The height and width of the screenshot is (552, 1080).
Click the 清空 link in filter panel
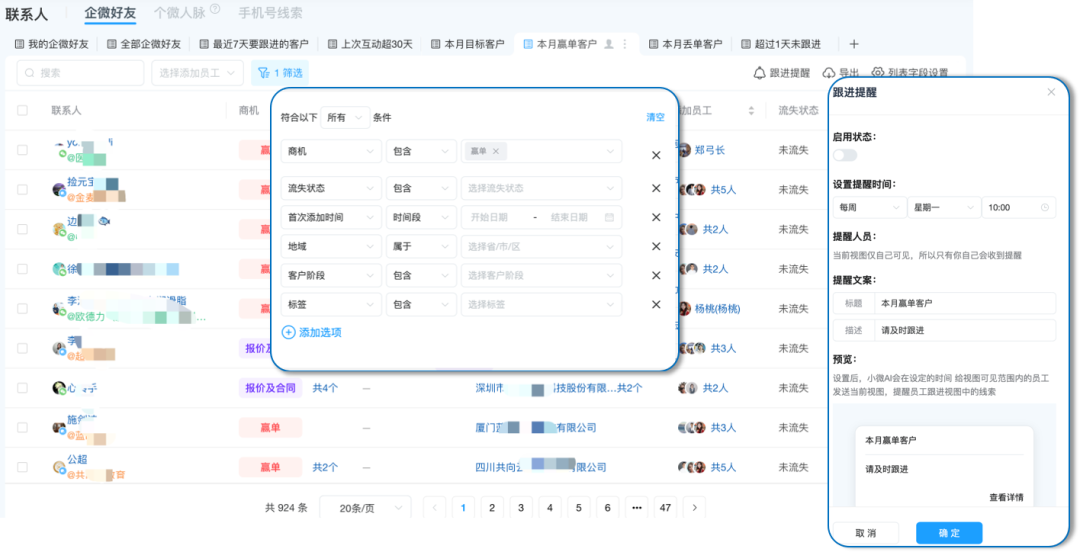point(655,117)
